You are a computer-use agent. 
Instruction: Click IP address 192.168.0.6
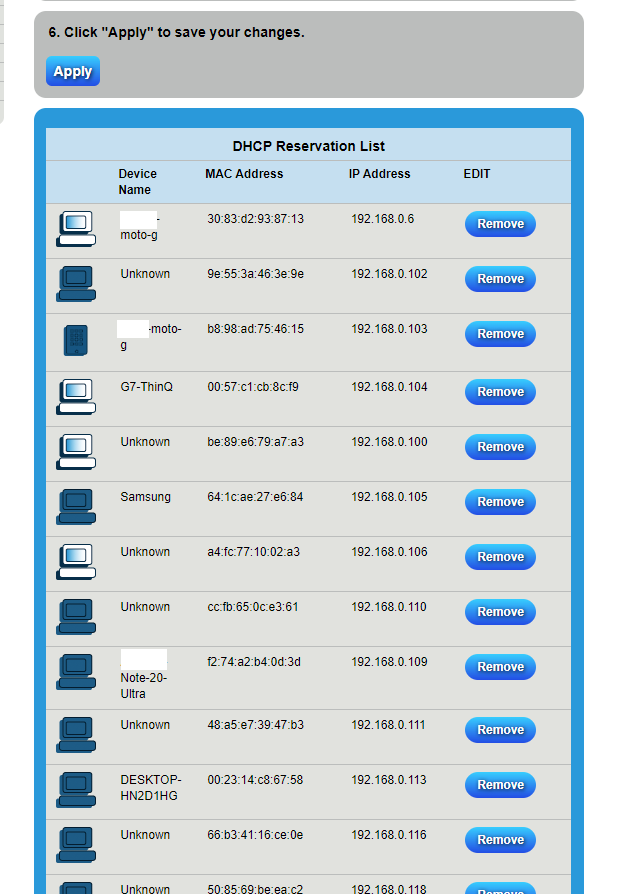(383, 219)
